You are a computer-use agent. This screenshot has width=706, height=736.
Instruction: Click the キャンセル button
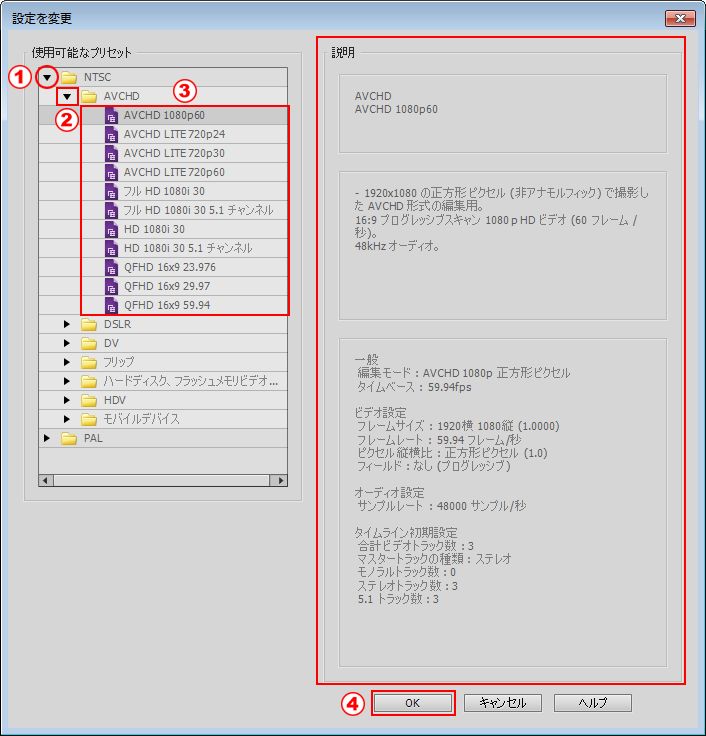coord(503,703)
